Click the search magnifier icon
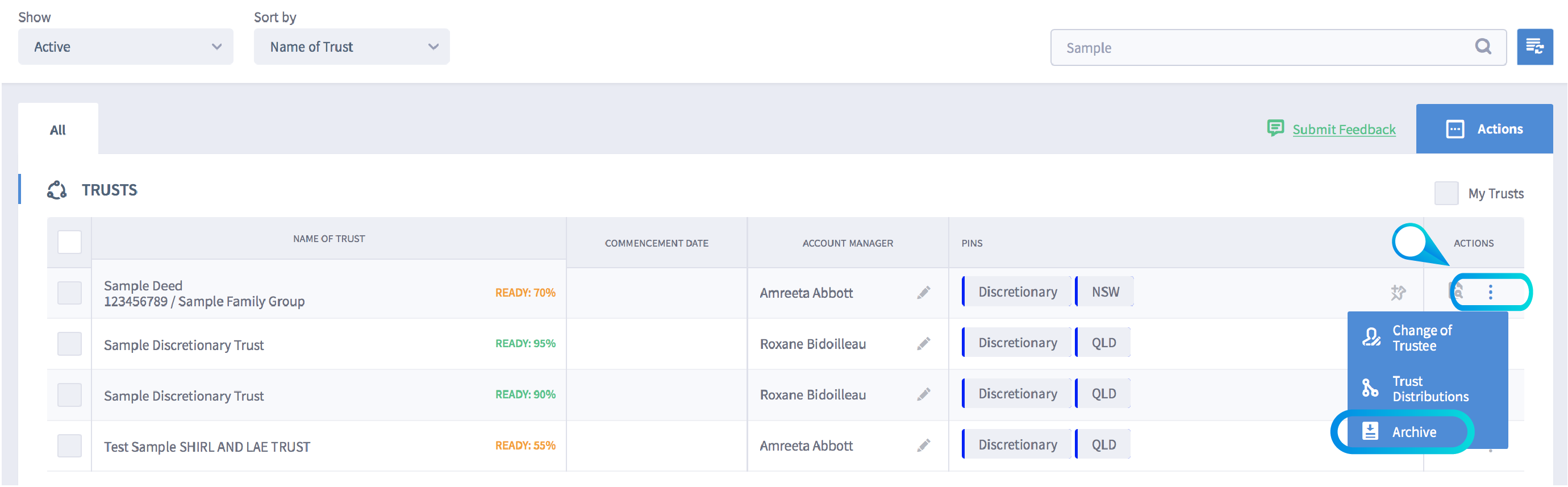This screenshot has width=1568, height=487. (x=1483, y=46)
